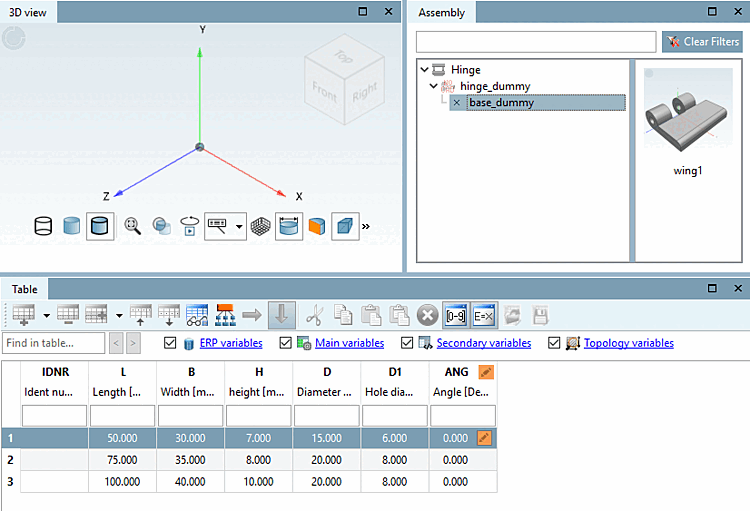Uncheck the Main variables checkbox
Image resolution: width=750 pixels, height=511 pixels.
tap(286, 343)
